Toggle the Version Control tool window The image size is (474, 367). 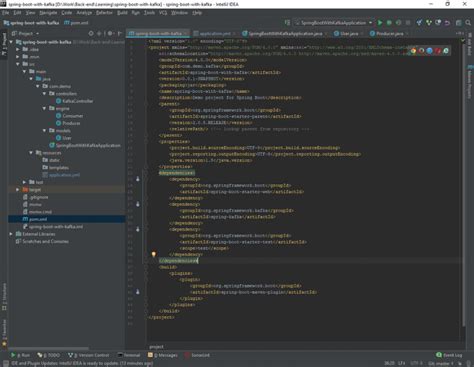88,355
